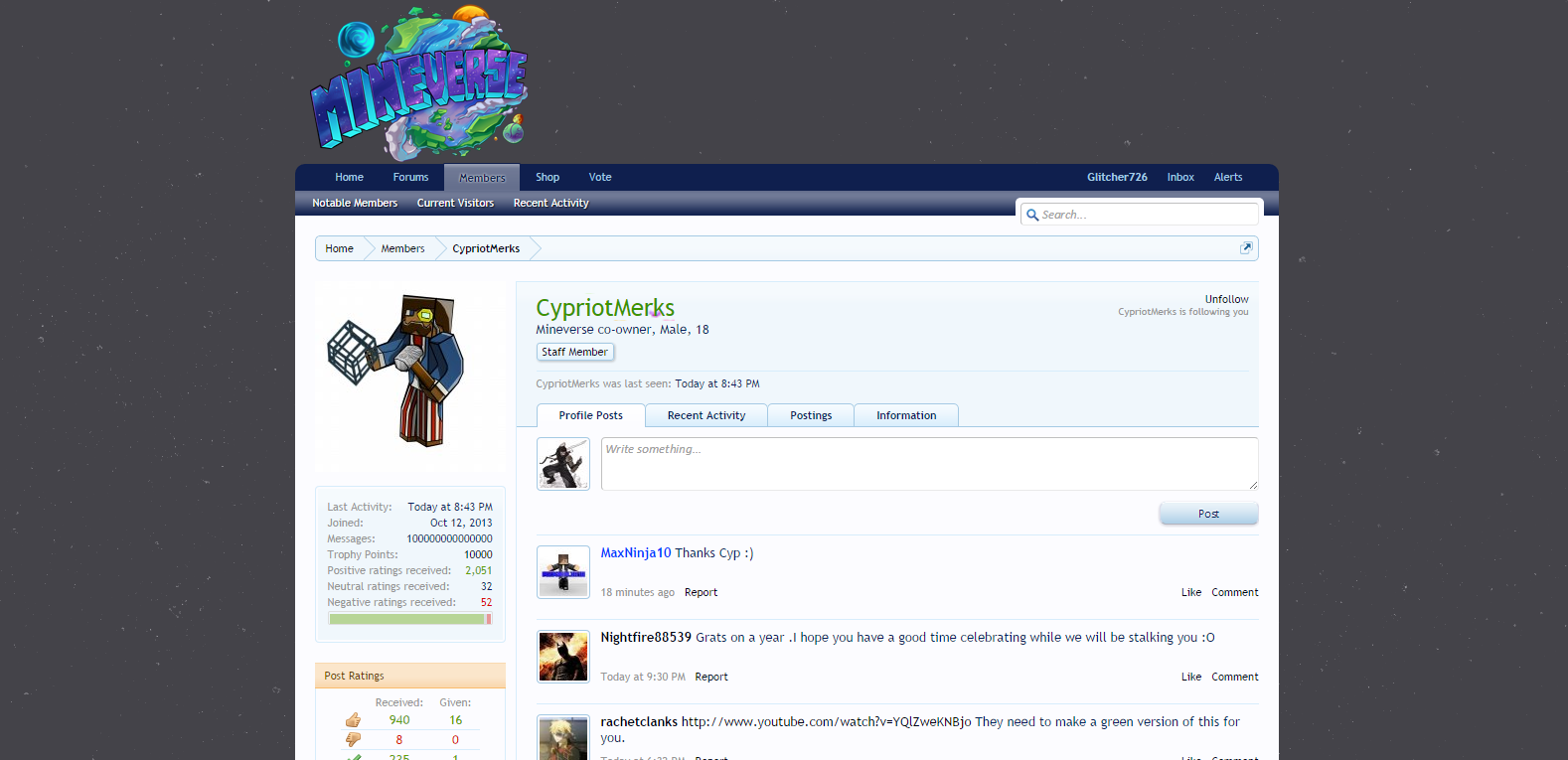Image resolution: width=1568 pixels, height=760 pixels.
Task: Open breadcrumb quick navigation icon
Action: coord(1246,248)
